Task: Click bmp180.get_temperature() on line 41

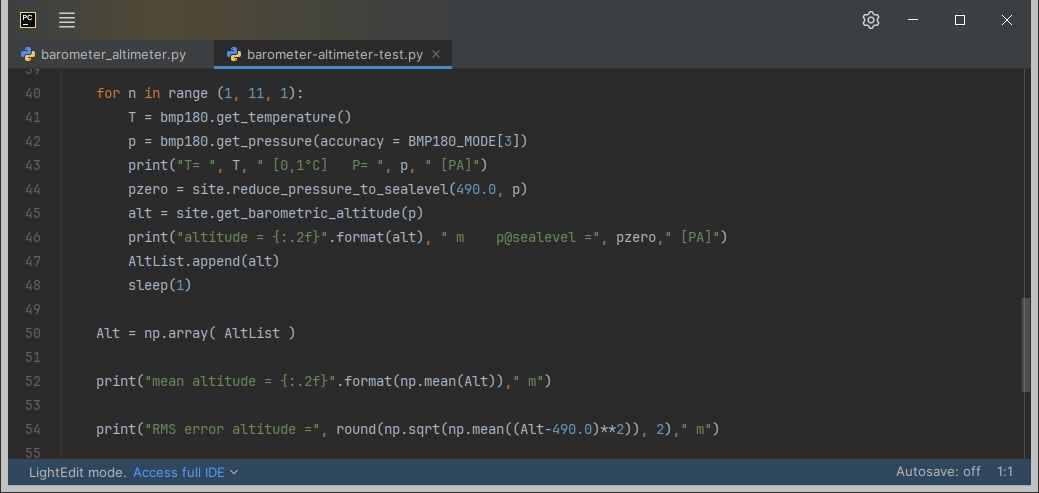Action: (x=256, y=117)
